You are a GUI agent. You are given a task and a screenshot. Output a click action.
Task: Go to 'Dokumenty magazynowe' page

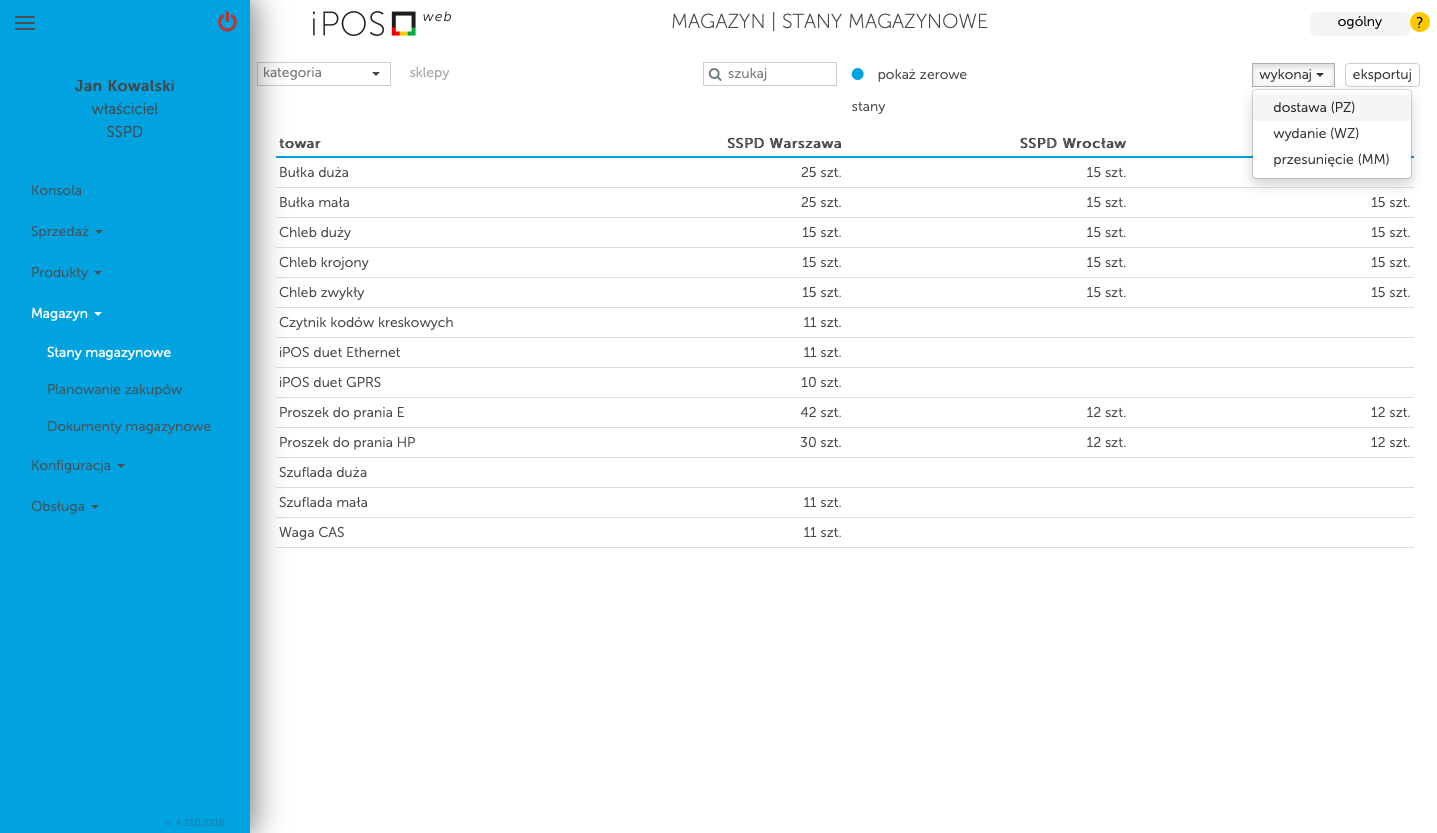pyautogui.click(x=128, y=426)
